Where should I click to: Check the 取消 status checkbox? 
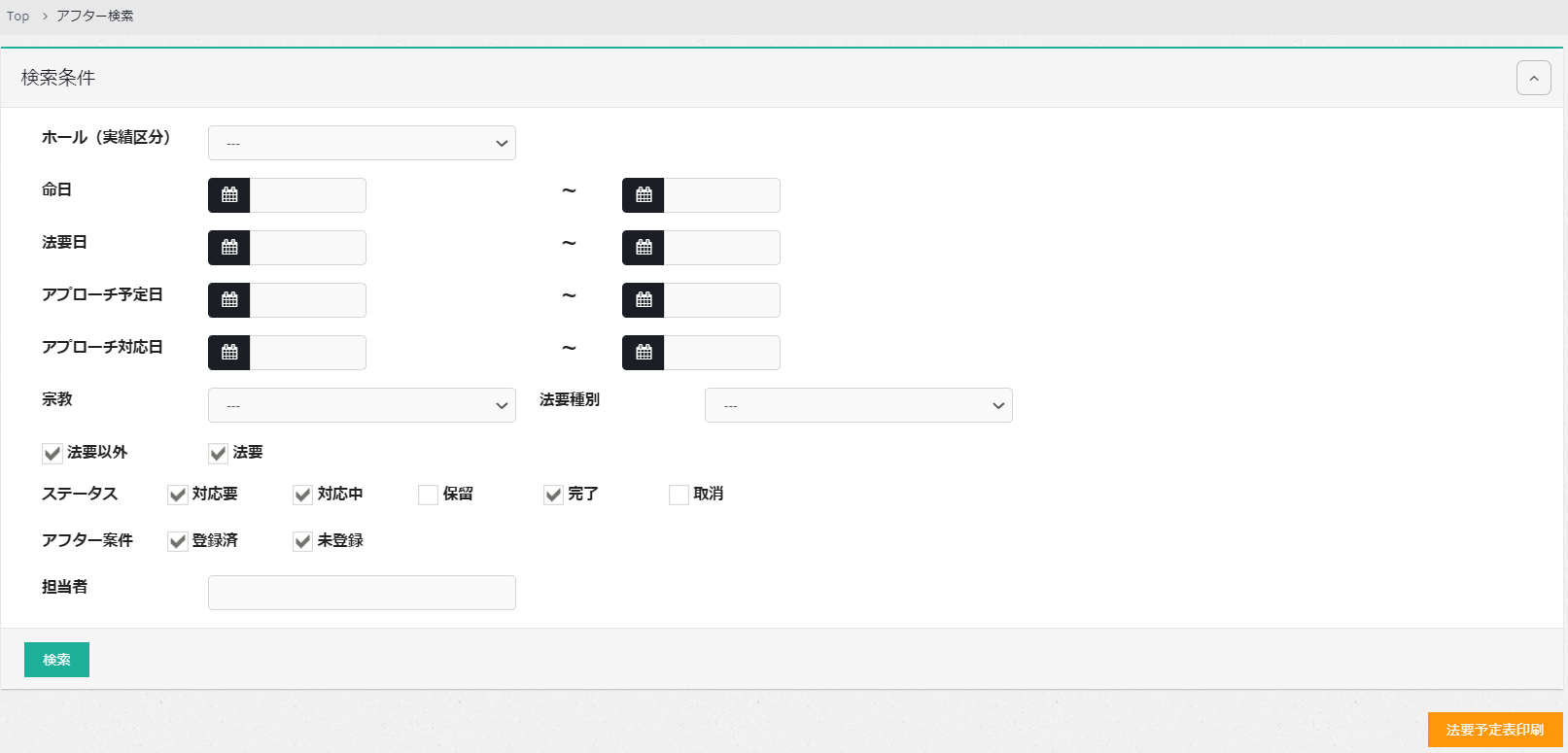[679, 496]
